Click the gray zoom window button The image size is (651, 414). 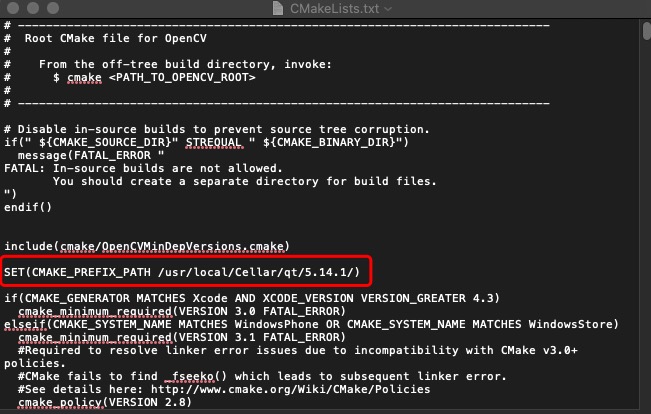coord(53,7)
